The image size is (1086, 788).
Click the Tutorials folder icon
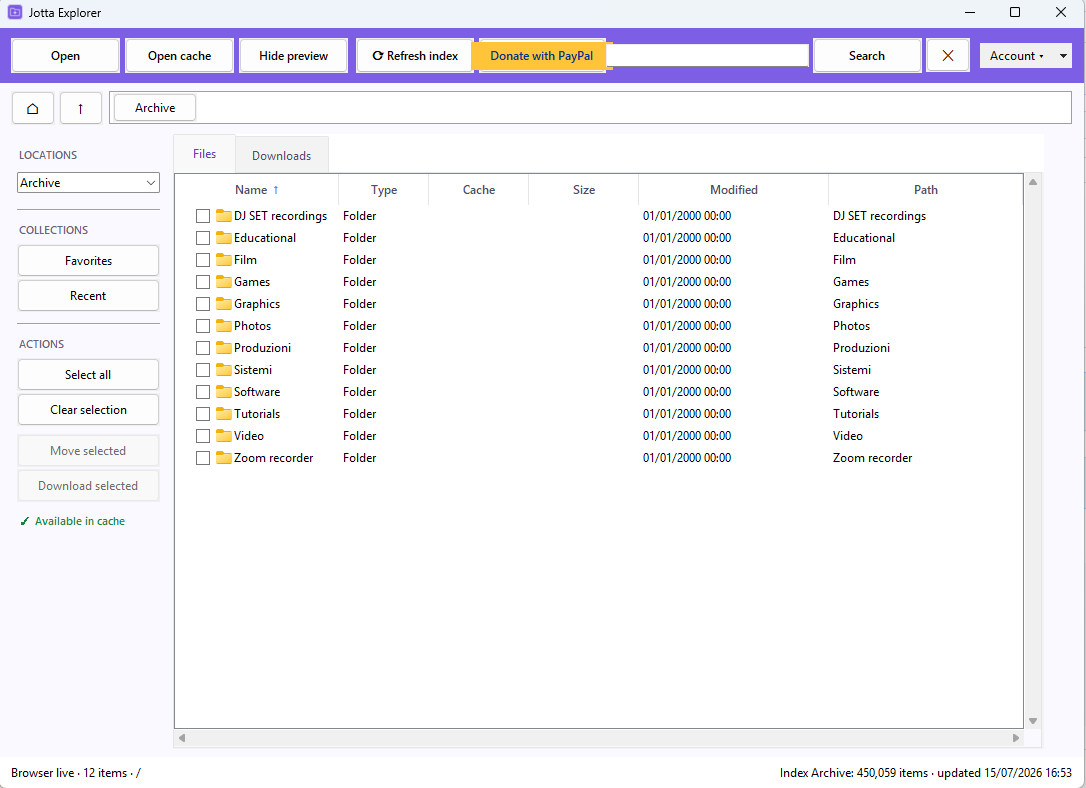tap(223, 414)
